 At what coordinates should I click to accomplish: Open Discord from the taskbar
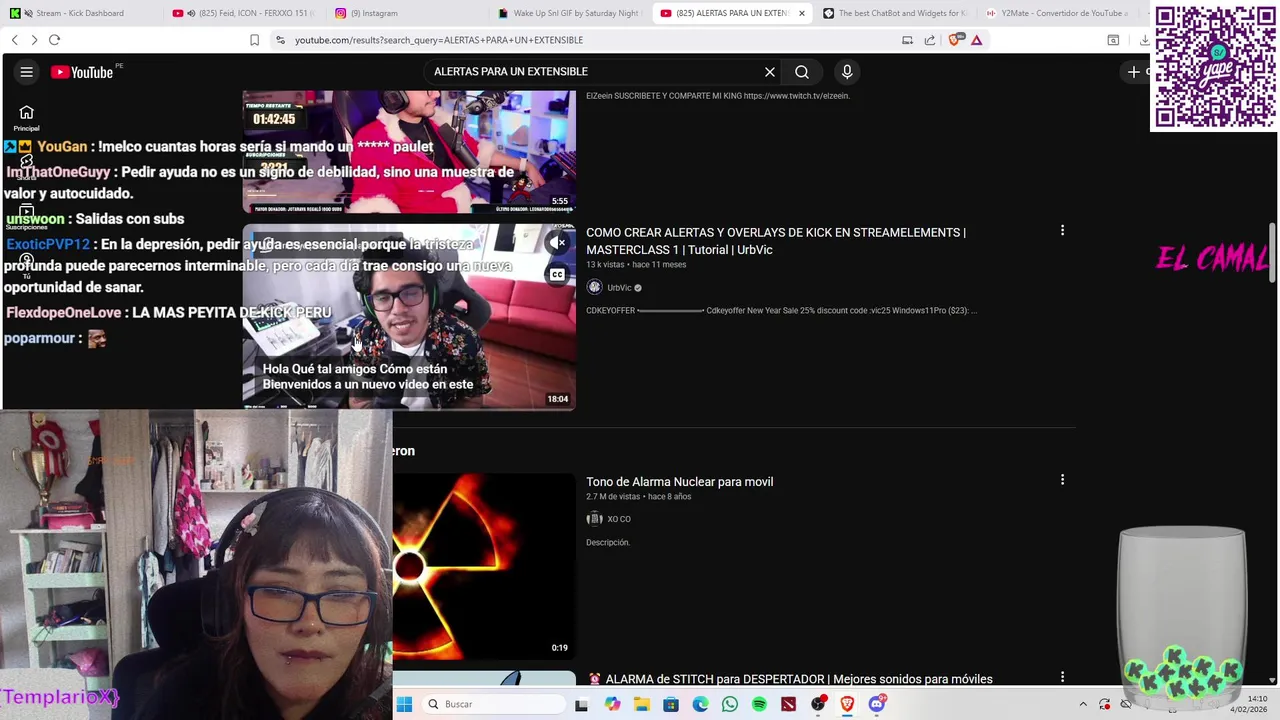(x=877, y=704)
